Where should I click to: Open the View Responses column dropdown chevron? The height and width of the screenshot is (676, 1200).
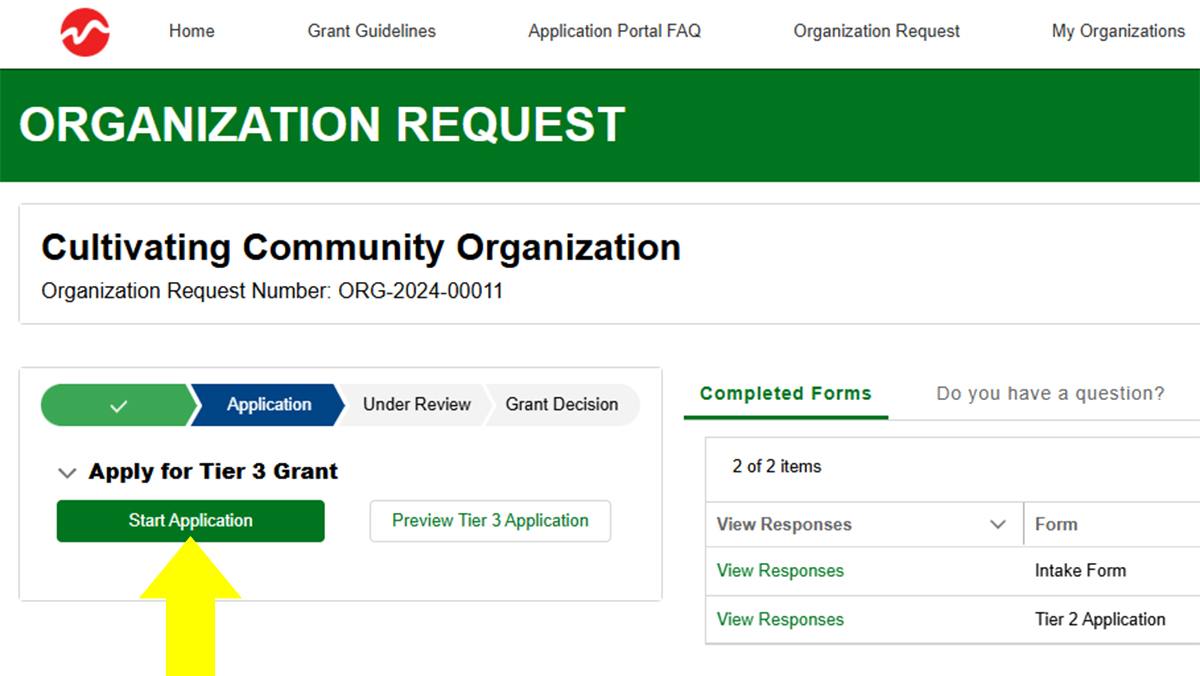[x=998, y=525]
